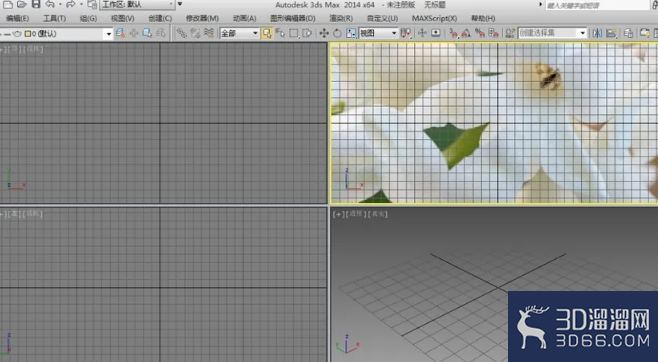Open the selection filter dropdown 全部
The width and height of the screenshot is (658, 362).
click(239, 34)
